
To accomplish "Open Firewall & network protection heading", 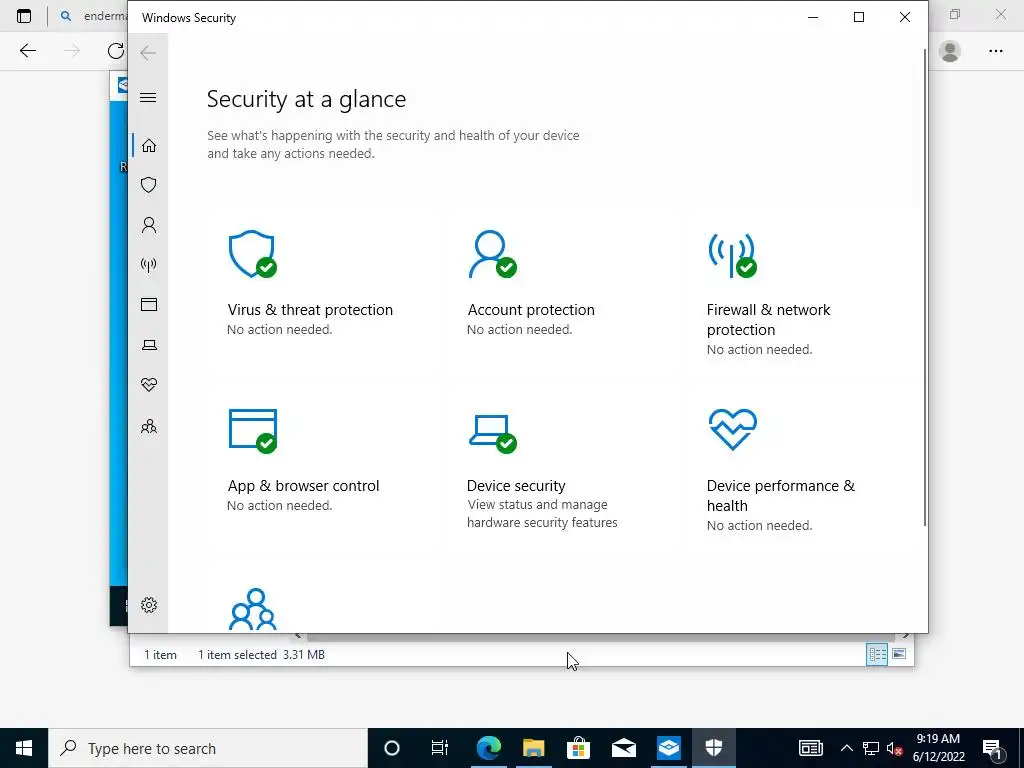I will [768, 319].
